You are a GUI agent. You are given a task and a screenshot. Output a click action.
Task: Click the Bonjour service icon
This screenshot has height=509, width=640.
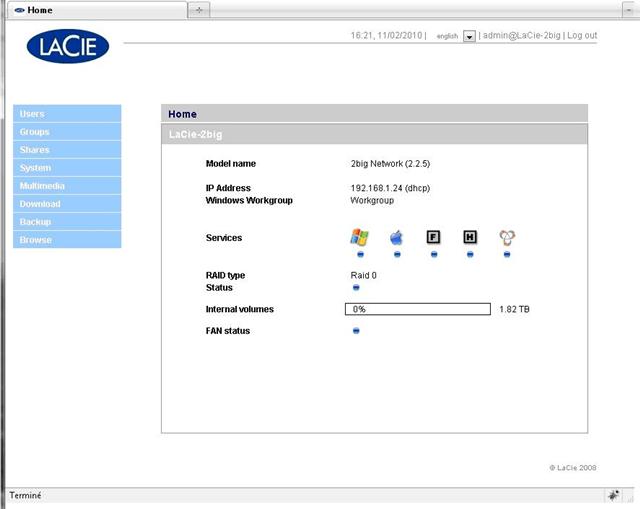(507, 237)
